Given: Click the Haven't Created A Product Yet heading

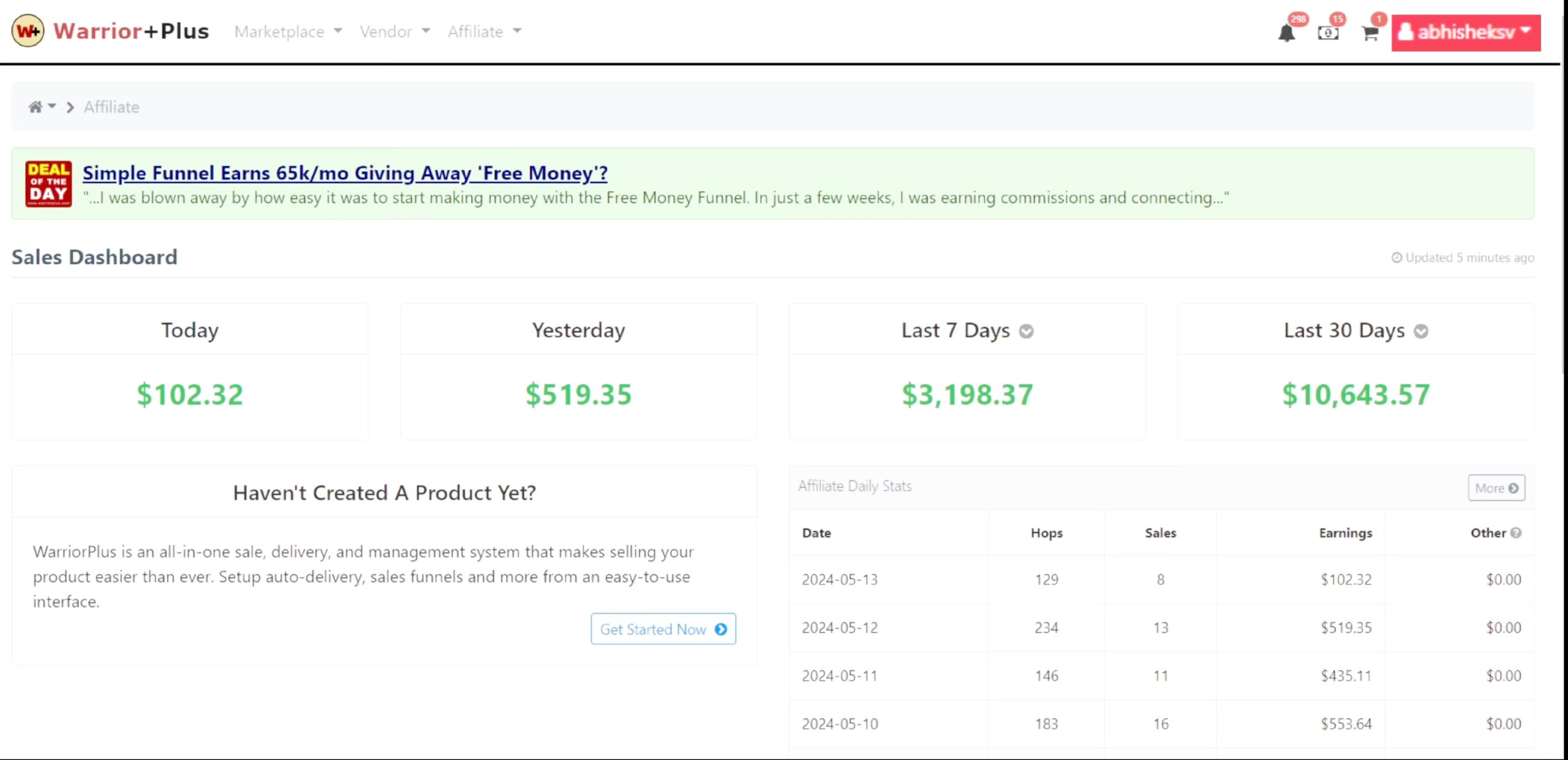Looking at the screenshot, I should (x=385, y=493).
